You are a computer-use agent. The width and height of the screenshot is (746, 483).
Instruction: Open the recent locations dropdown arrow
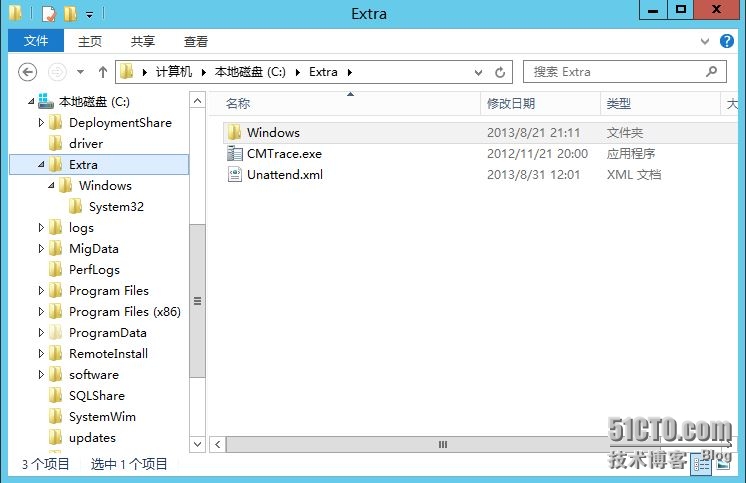[80, 72]
